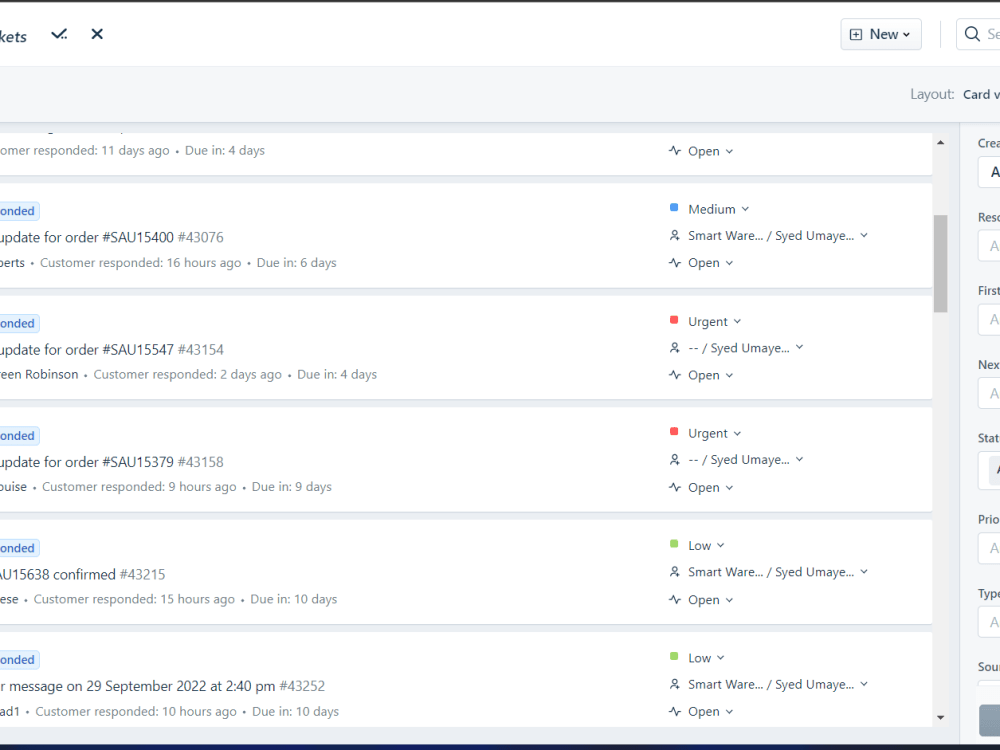Click status pulse icon on 11 days ago ticket
Screen dimensions: 1000x750
click(675, 151)
